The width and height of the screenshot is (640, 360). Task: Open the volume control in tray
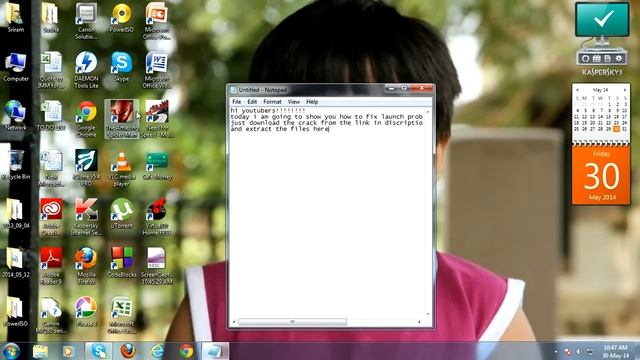pos(578,351)
